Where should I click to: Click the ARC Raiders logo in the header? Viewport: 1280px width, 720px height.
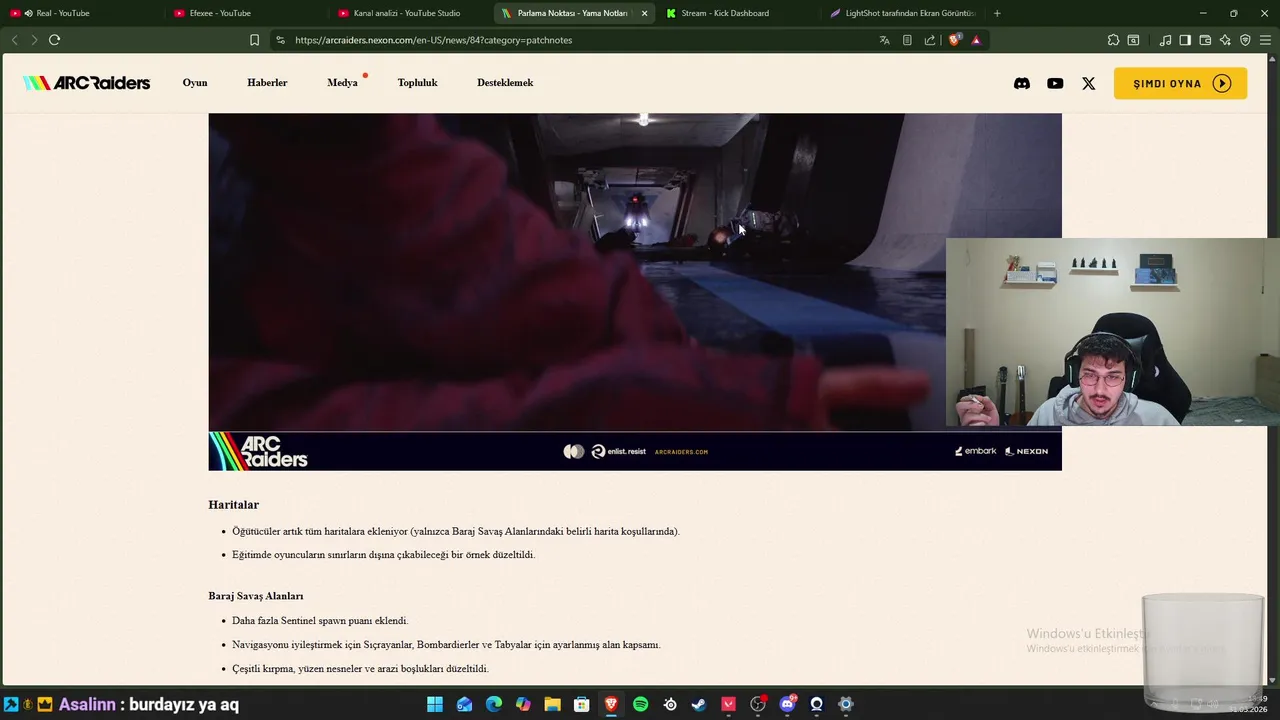pyautogui.click(x=86, y=83)
